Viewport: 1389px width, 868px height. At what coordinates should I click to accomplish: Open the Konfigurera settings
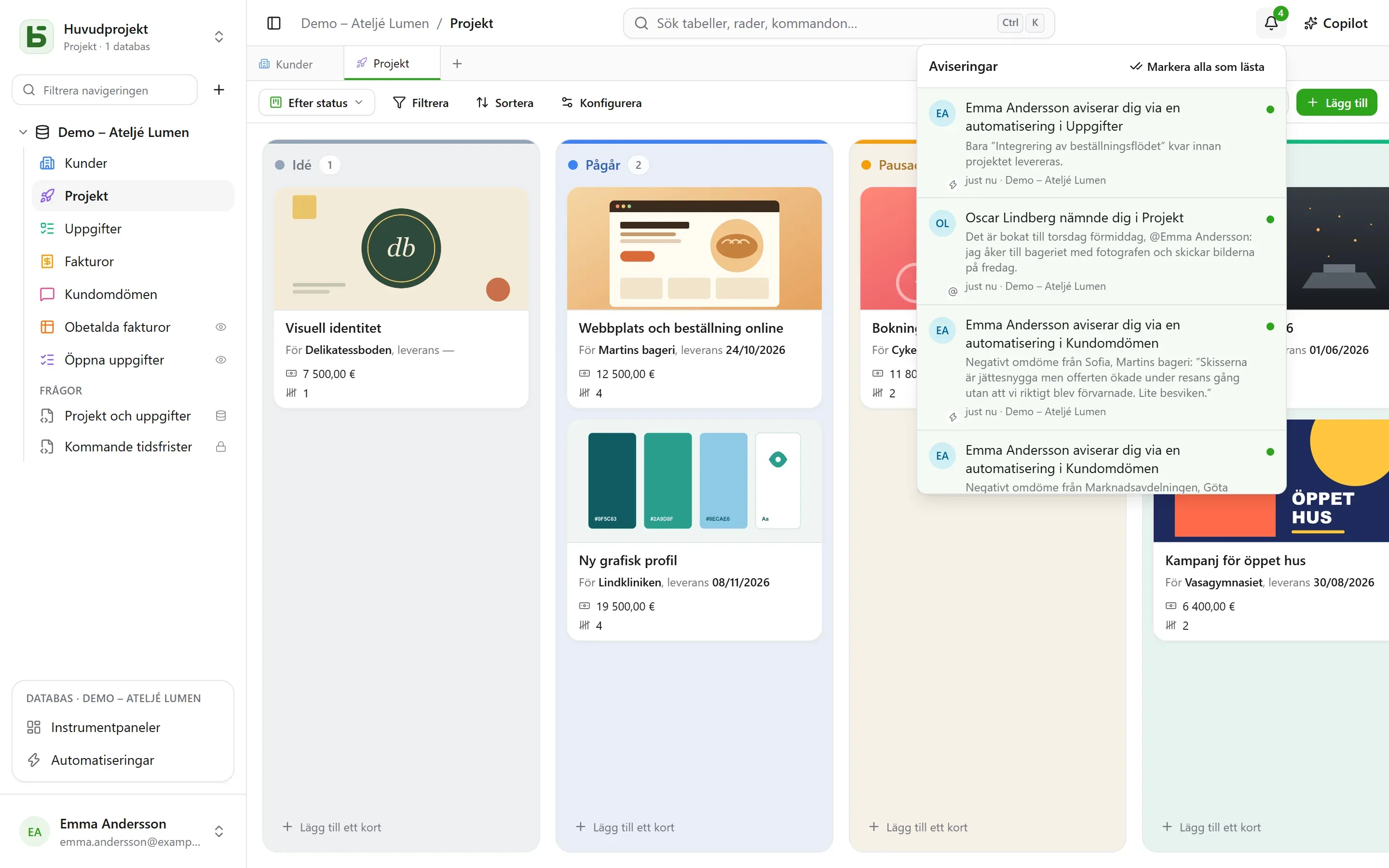coord(601,103)
